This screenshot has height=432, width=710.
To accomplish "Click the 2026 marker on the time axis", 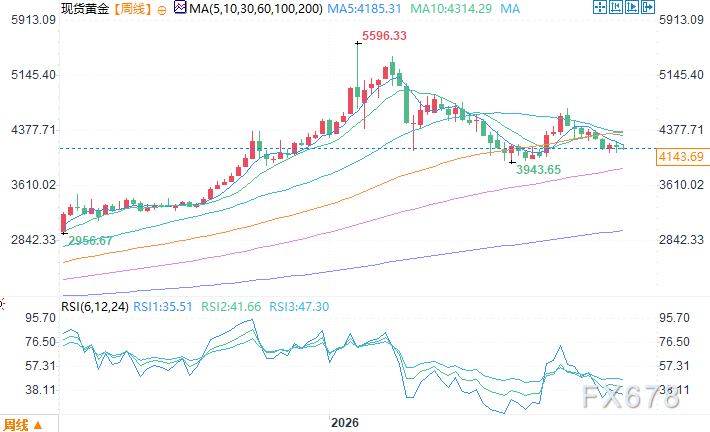I will pyautogui.click(x=345, y=423).
